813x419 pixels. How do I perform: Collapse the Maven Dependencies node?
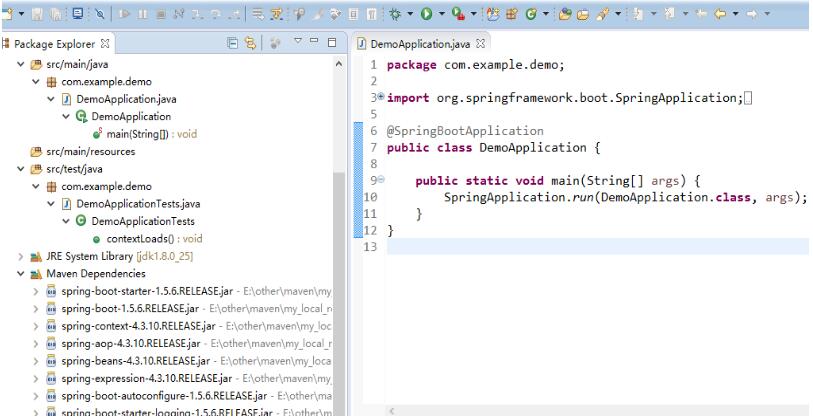point(21,274)
